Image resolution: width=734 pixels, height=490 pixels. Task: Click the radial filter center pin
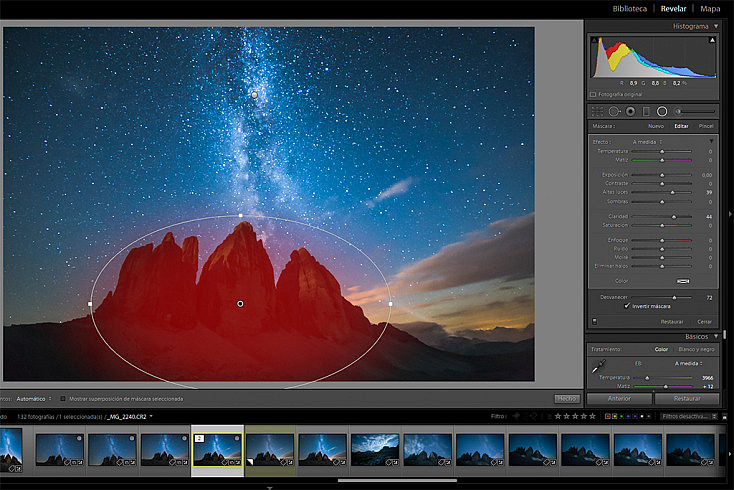tap(240, 304)
